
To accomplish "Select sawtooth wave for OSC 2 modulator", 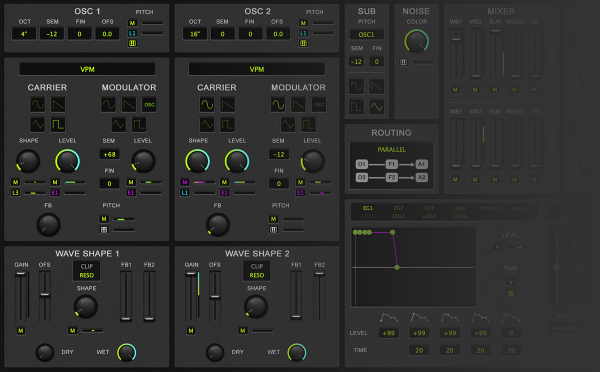I will 298,104.
